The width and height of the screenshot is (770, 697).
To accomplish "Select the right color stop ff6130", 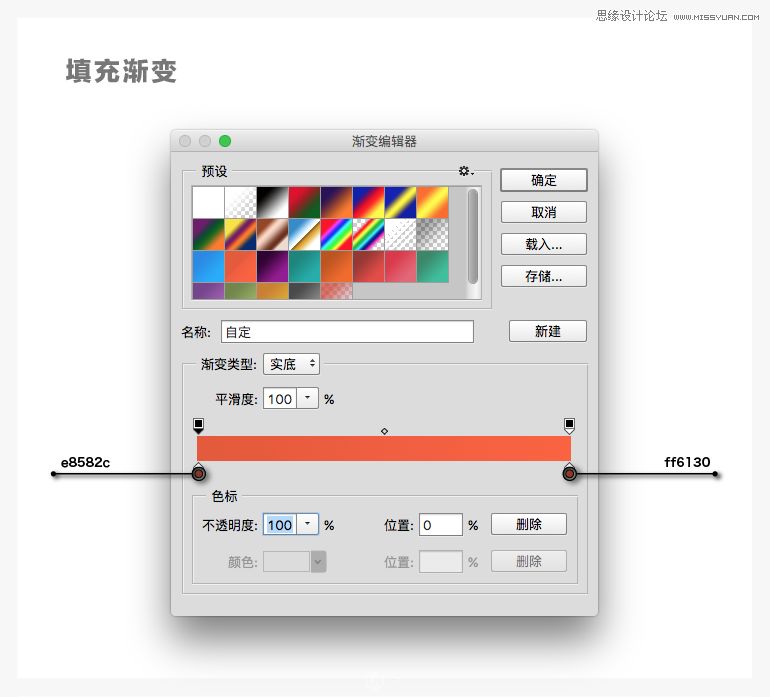I will (x=569, y=472).
